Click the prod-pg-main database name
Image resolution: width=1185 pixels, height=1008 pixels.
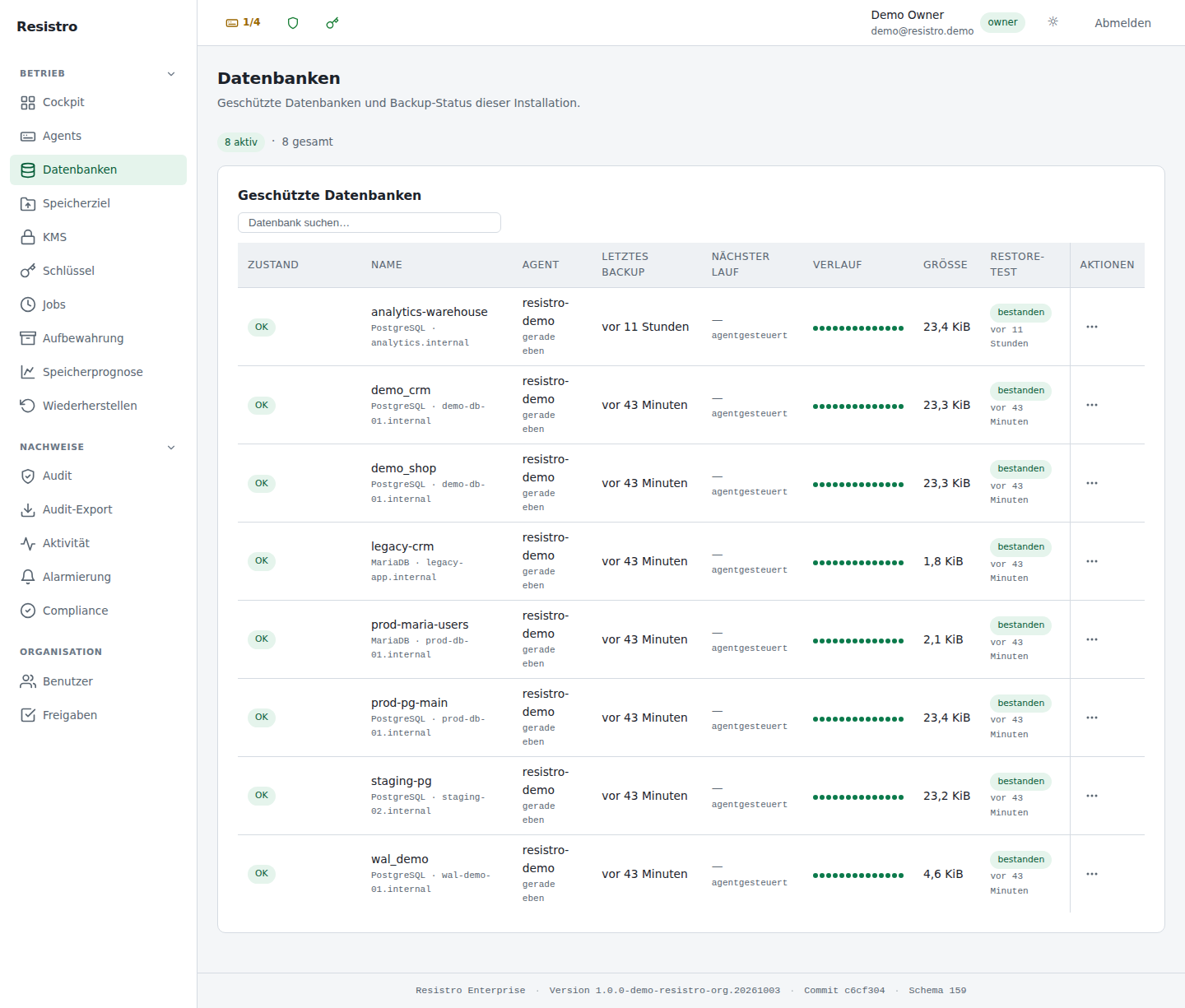pyautogui.click(x=409, y=703)
